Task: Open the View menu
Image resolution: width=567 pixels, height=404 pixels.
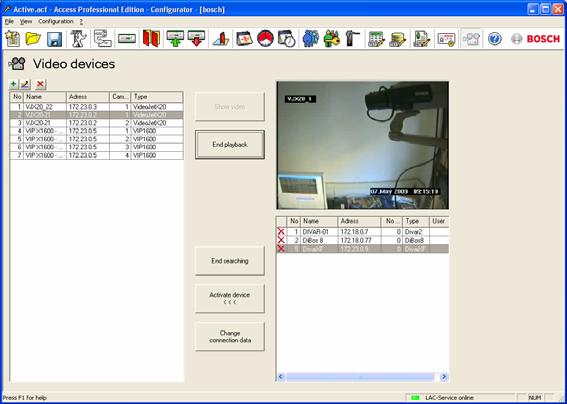Action: click(26, 21)
